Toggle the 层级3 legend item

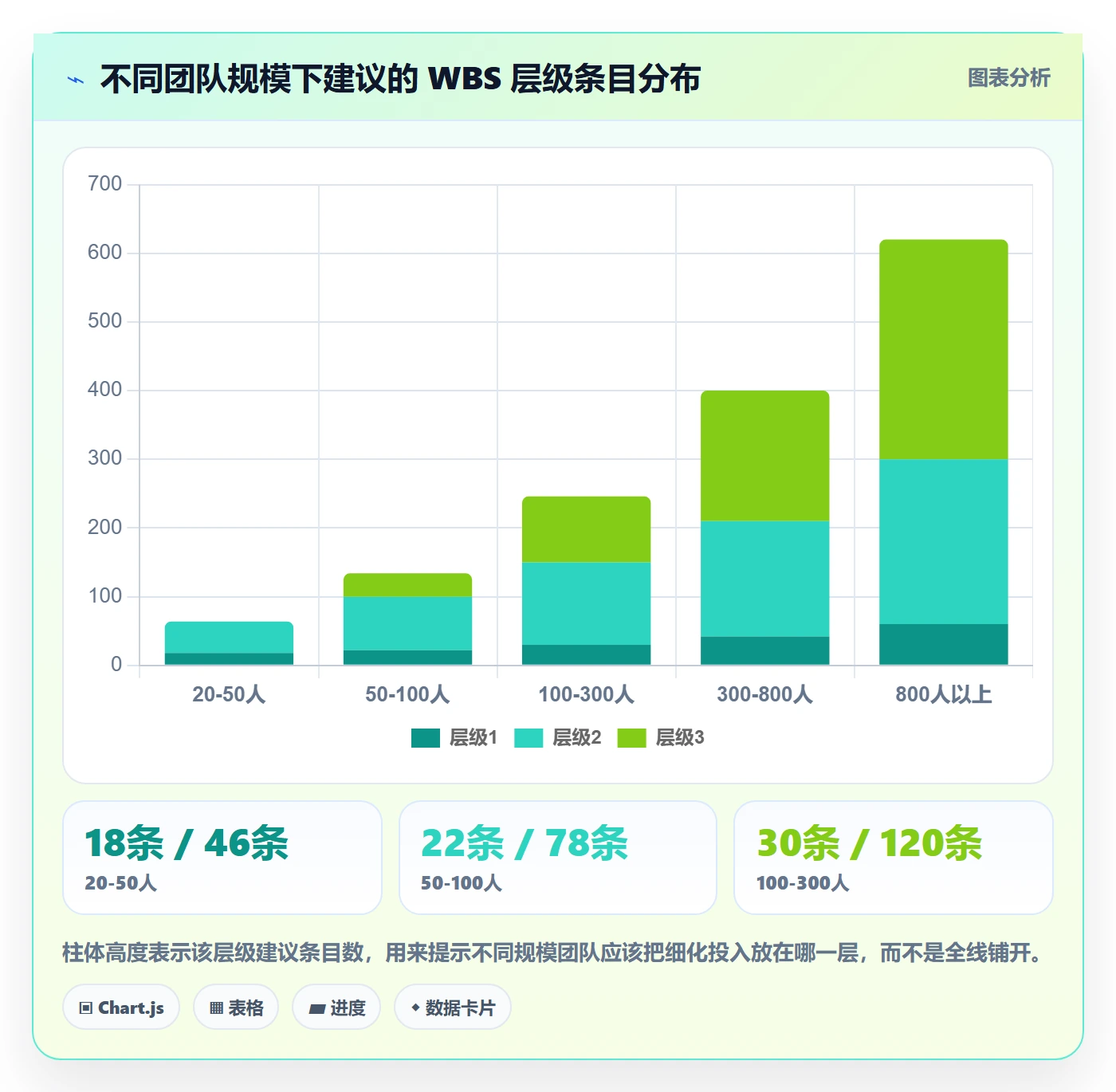click(x=661, y=738)
